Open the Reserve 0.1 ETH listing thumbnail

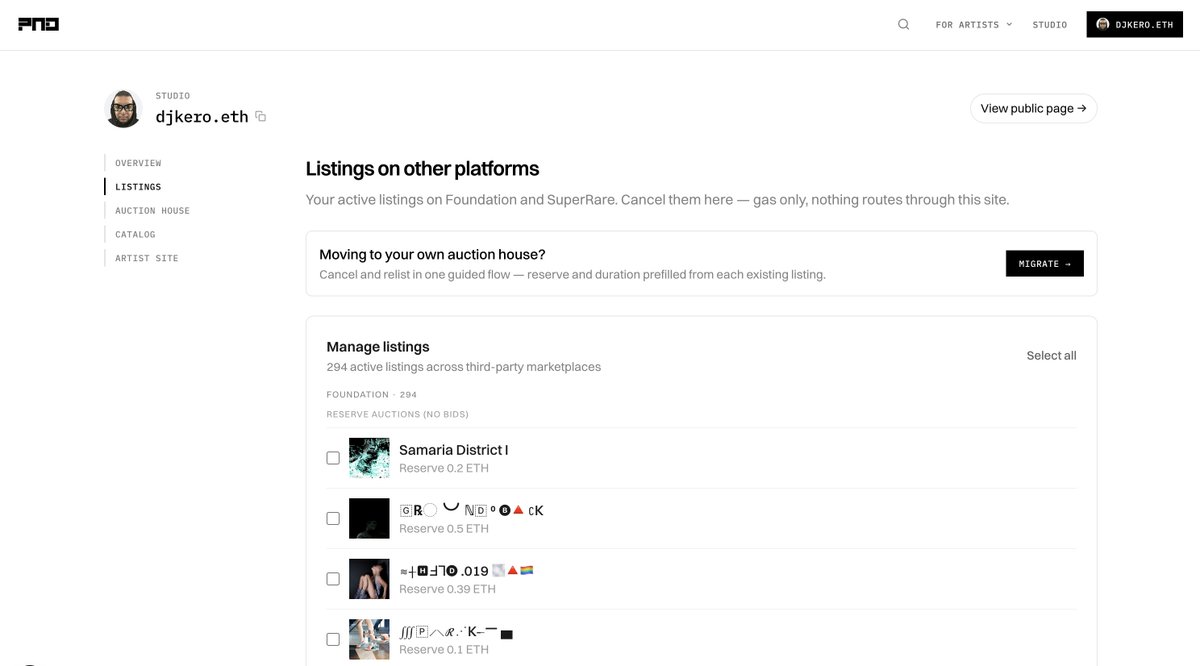point(369,640)
